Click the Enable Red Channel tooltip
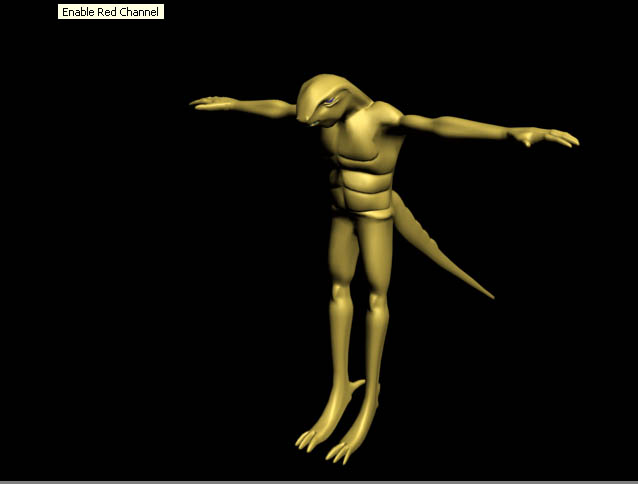 [x=109, y=12]
